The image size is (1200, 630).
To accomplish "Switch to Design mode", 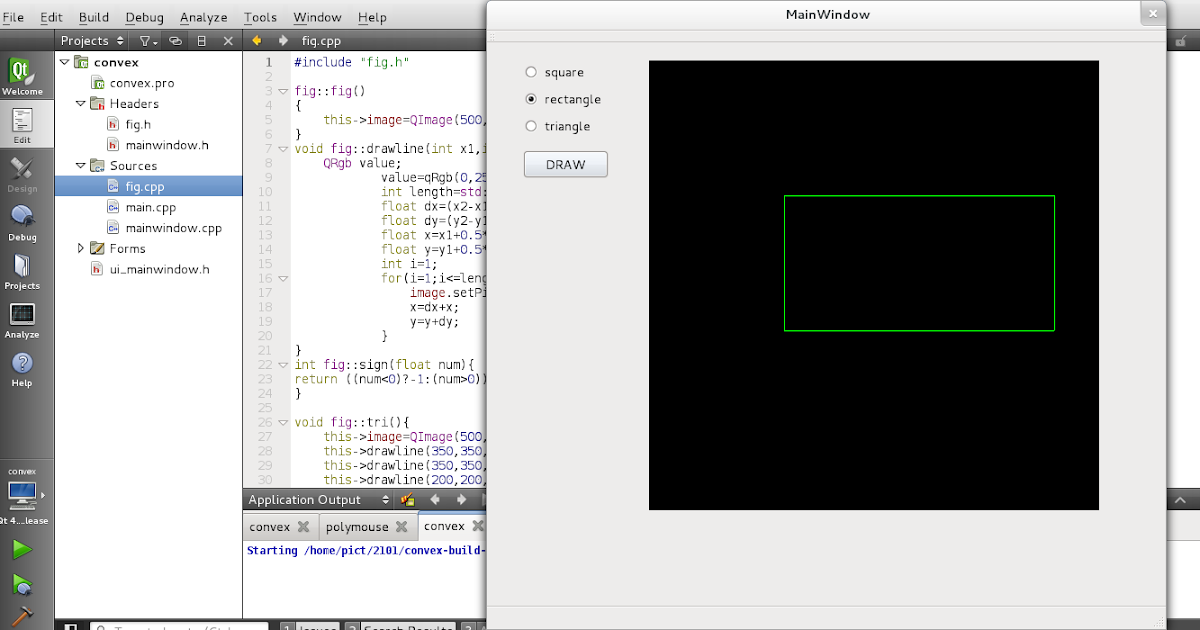I will [x=23, y=172].
